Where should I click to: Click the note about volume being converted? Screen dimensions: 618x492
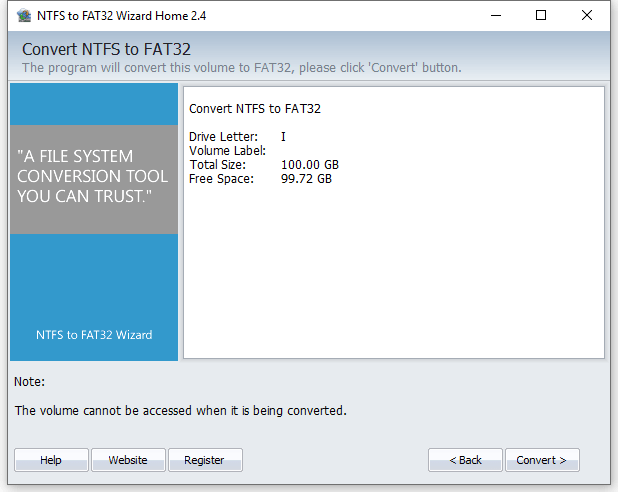pos(181,411)
